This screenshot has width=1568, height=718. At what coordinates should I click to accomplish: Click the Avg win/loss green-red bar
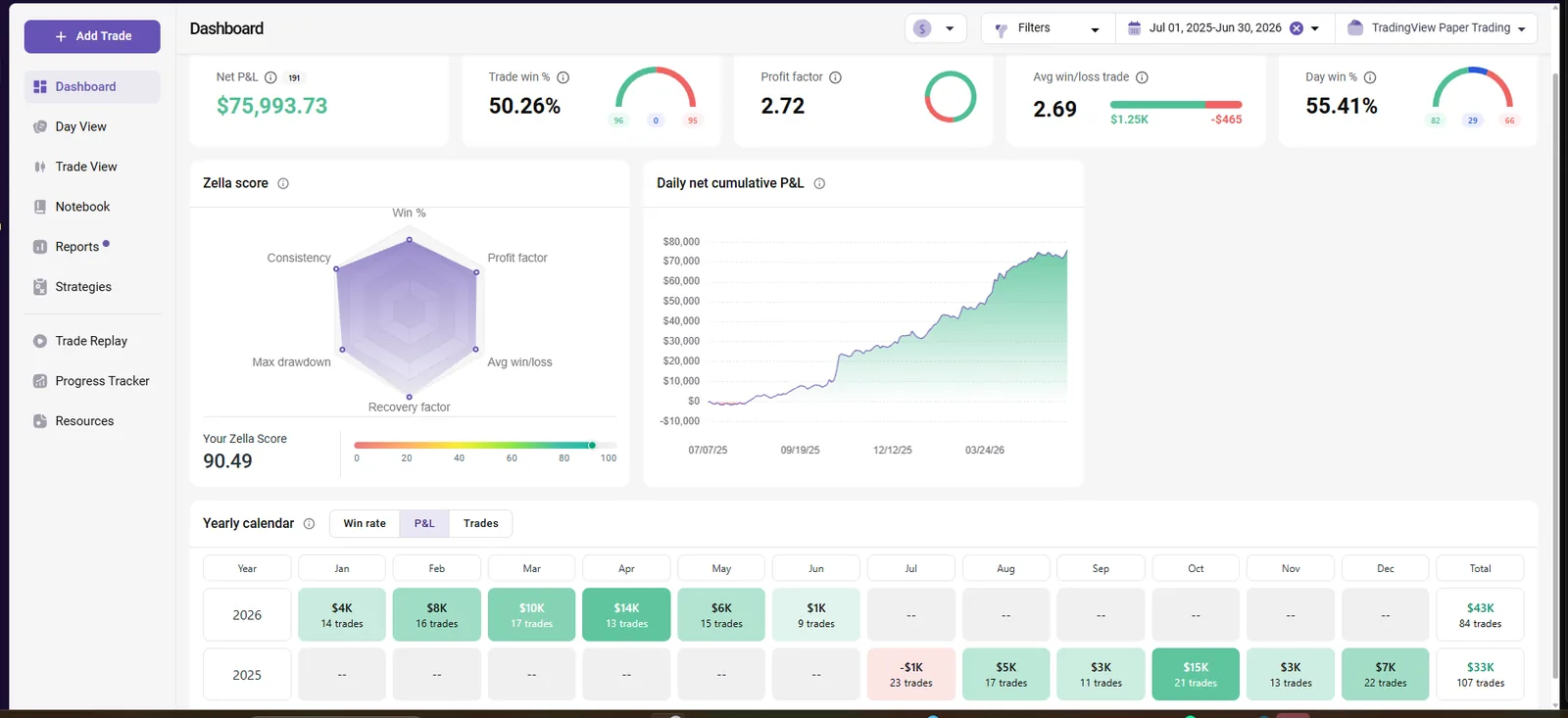pyautogui.click(x=1176, y=105)
